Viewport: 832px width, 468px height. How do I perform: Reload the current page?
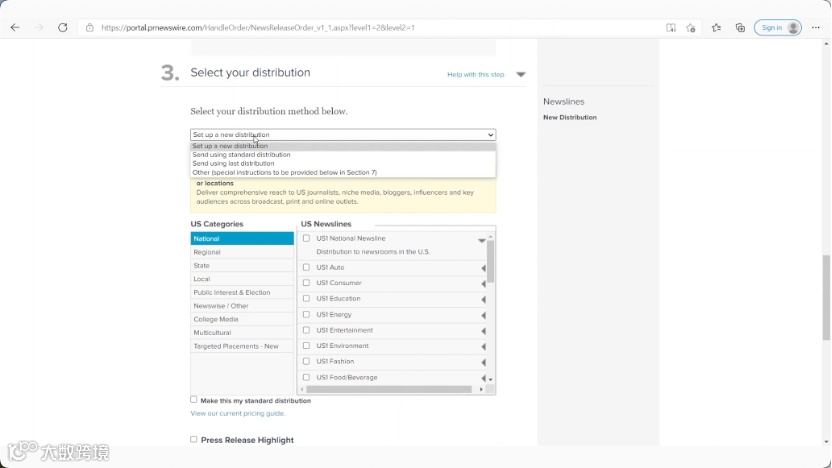tap(63, 28)
